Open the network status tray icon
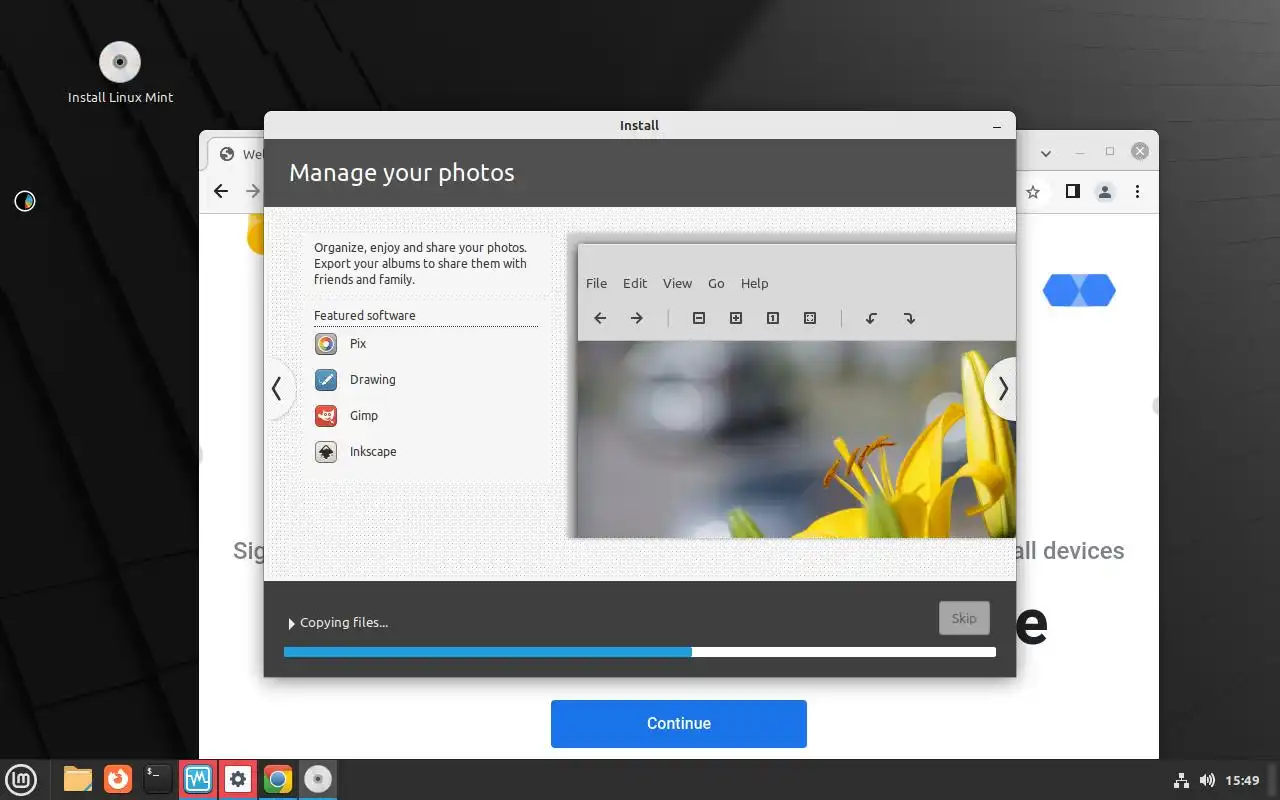Image resolution: width=1280 pixels, height=800 pixels. coord(1180,780)
